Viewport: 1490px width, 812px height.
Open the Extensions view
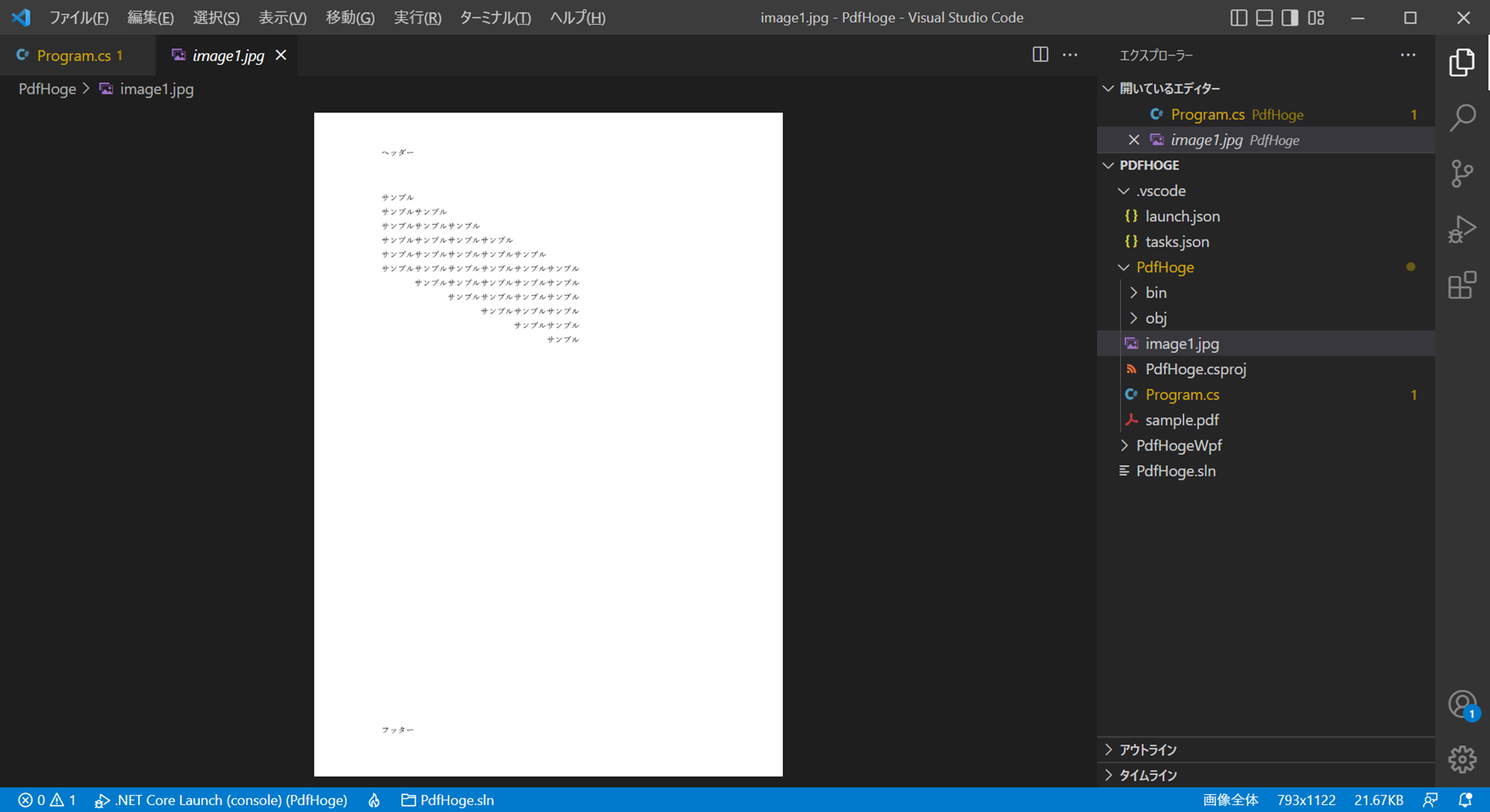pos(1462,285)
